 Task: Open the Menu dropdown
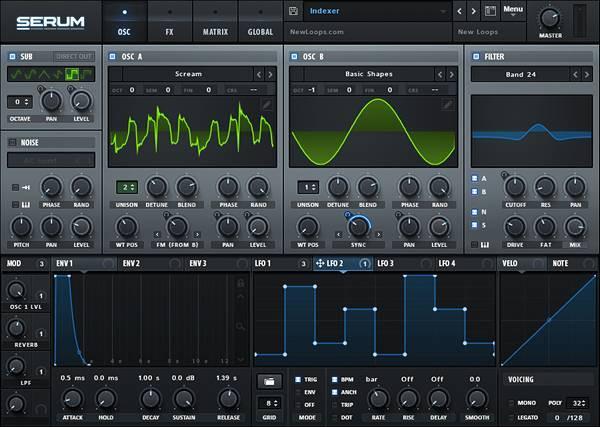(x=513, y=11)
